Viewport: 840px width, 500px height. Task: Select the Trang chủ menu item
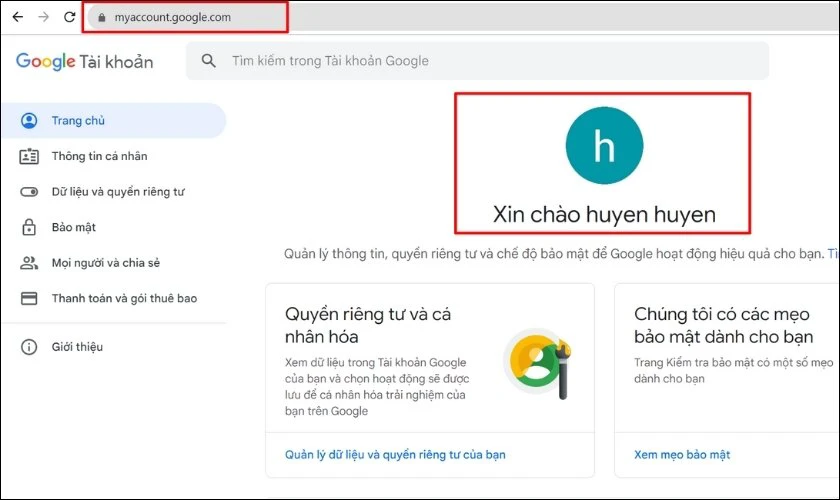tap(114, 121)
